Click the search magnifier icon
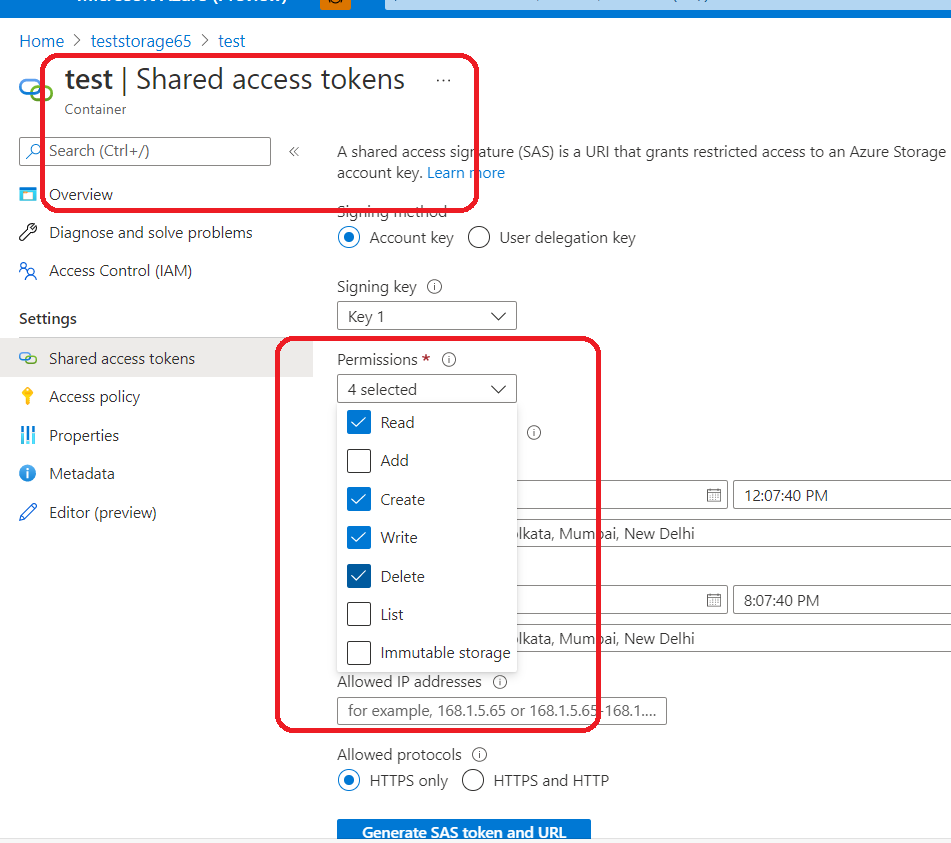Screen dimensions: 951x843 [34, 150]
